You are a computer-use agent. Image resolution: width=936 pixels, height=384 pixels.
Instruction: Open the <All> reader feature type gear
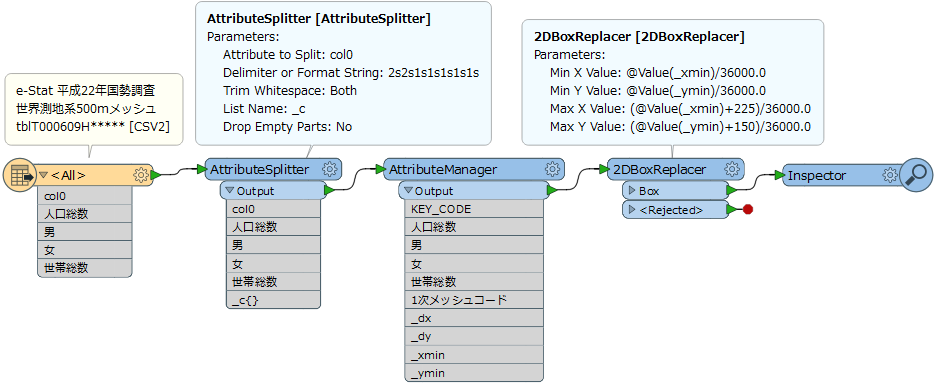tap(141, 175)
